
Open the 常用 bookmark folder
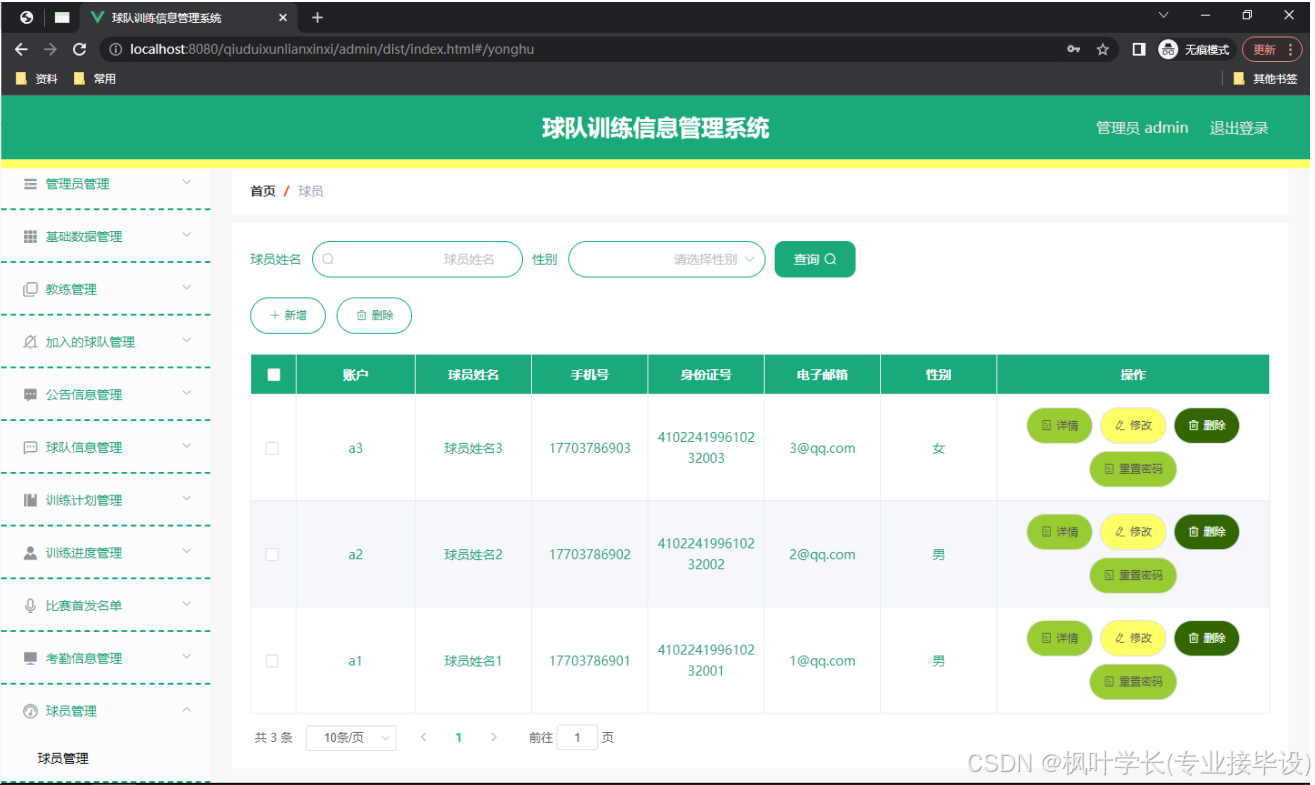click(x=95, y=79)
